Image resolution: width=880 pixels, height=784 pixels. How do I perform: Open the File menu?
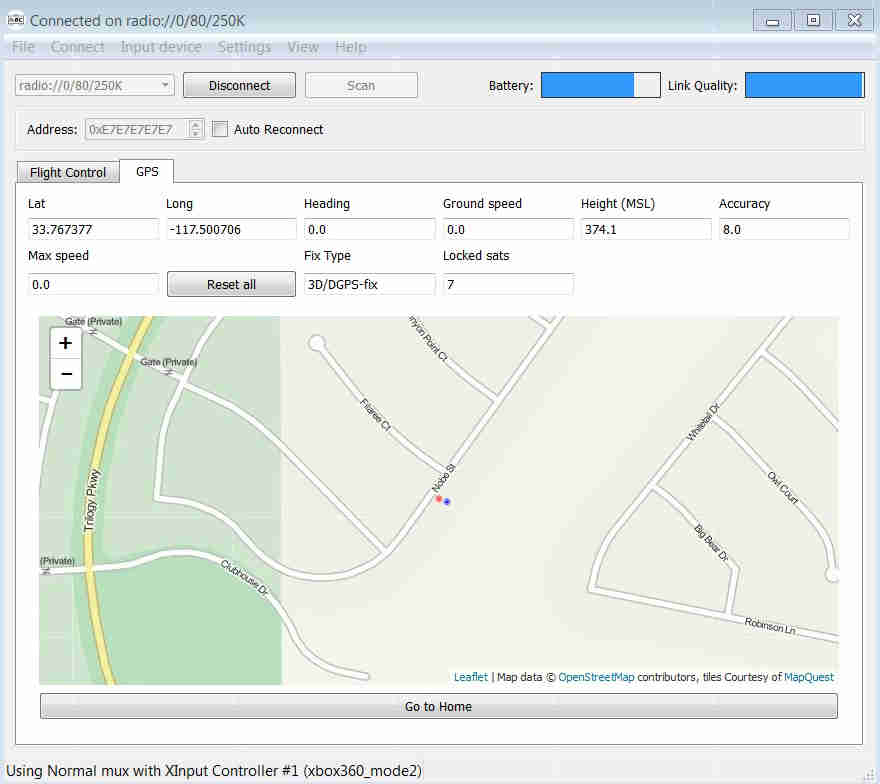pos(23,47)
